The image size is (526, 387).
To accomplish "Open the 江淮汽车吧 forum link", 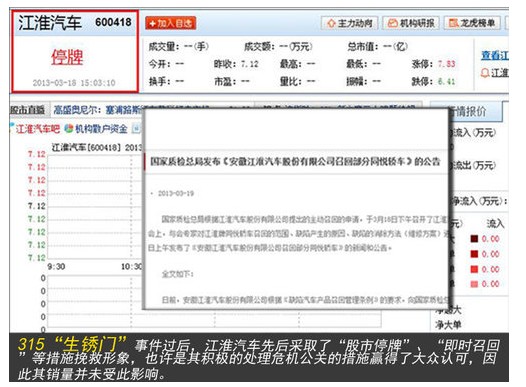I will 38,129.
